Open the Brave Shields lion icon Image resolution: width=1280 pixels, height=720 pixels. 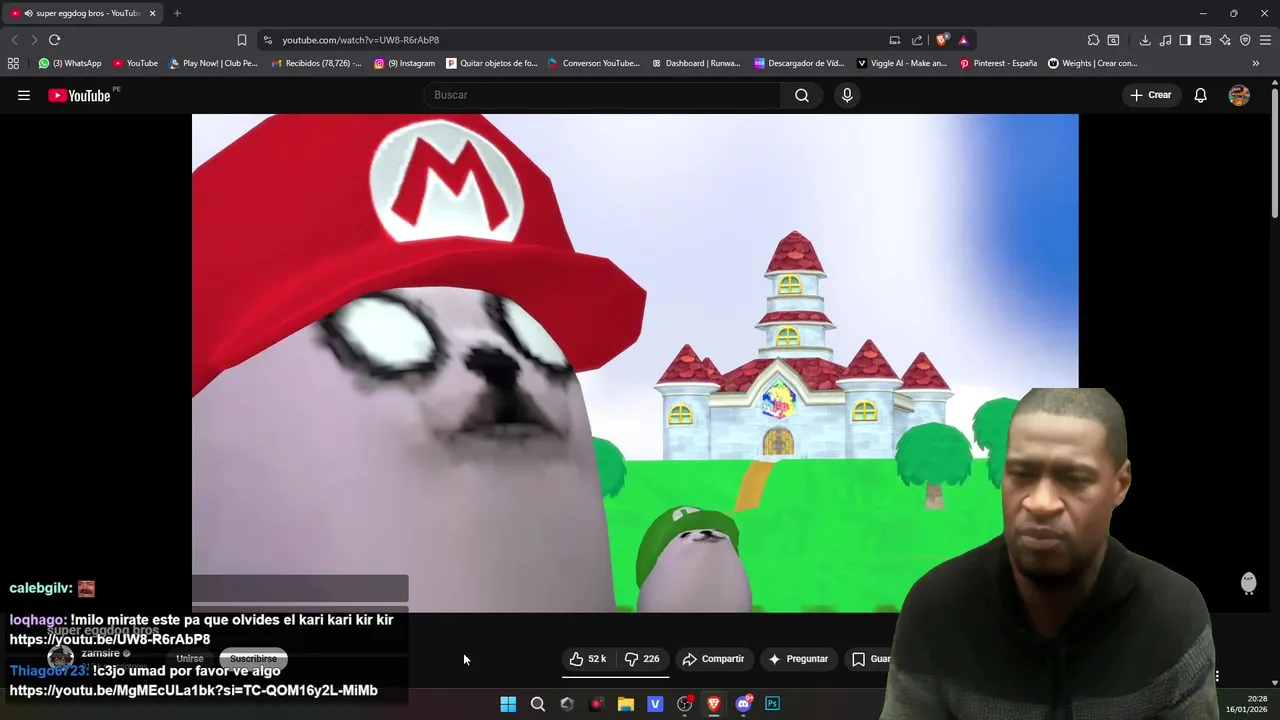[941, 40]
